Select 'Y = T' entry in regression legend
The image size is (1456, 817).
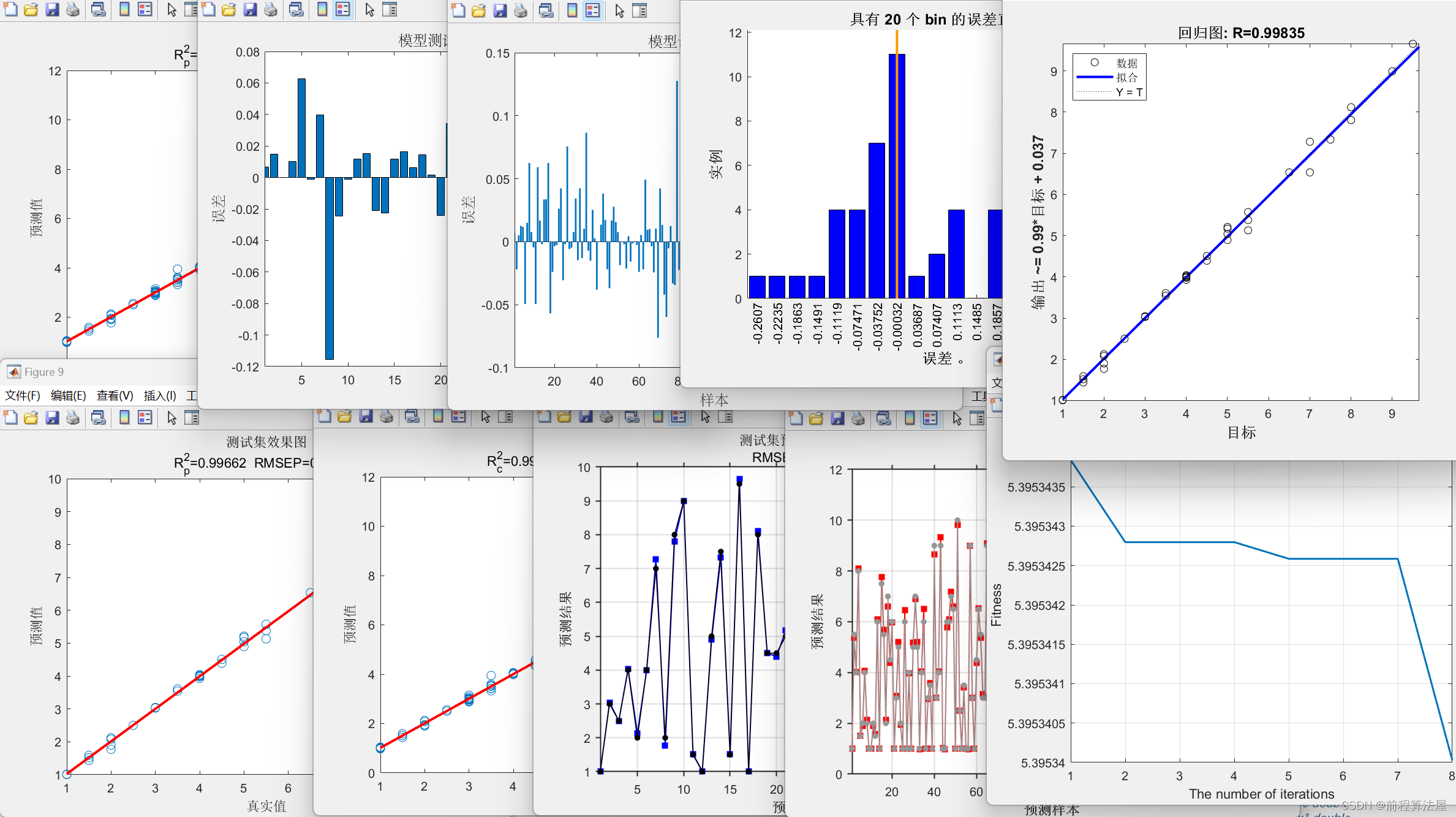pyautogui.click(x=1129, y=92)
